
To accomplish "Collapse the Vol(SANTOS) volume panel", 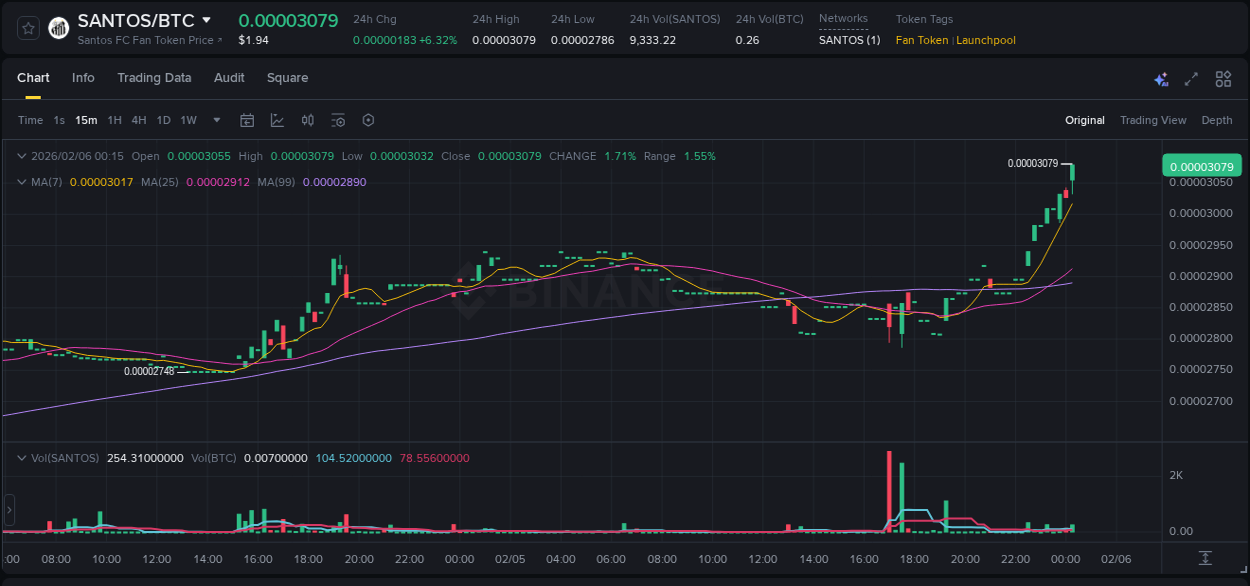I will pos(22,457).
